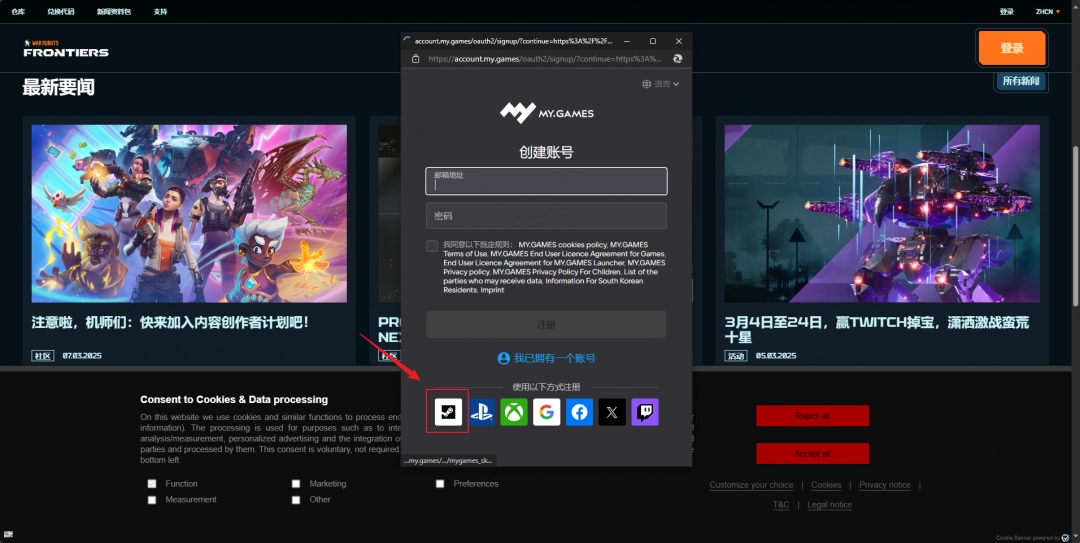Sign up with the Steam icon
Viewport: 1080px width, 543px height.
pyautogui.click(x=448, y=412)
